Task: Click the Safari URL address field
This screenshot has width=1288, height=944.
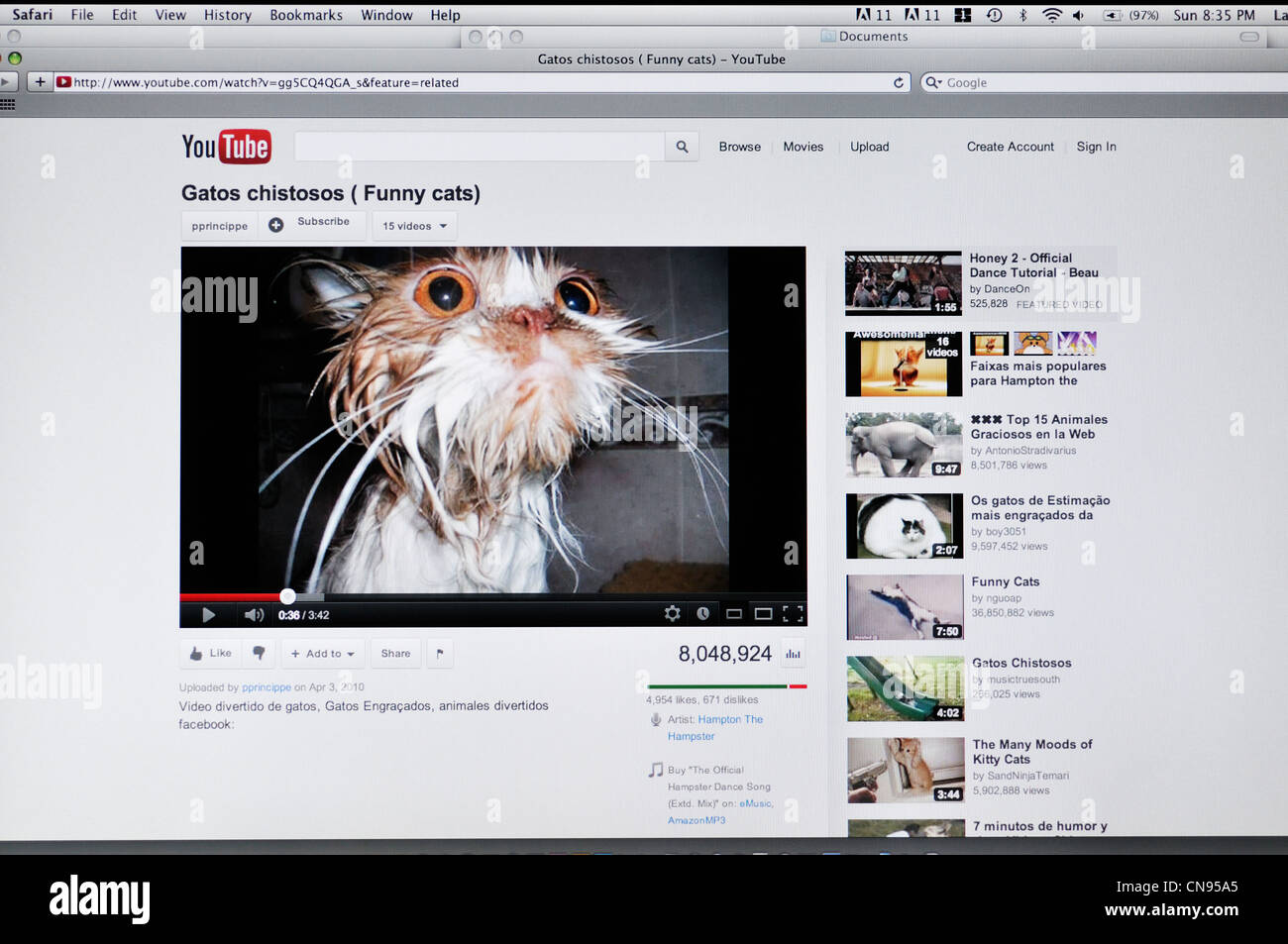Action: coord(481,82)
